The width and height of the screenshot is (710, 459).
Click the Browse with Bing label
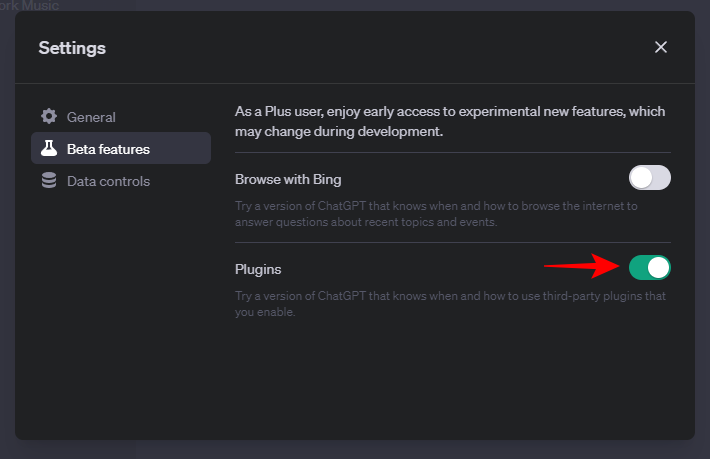point(288,180)
